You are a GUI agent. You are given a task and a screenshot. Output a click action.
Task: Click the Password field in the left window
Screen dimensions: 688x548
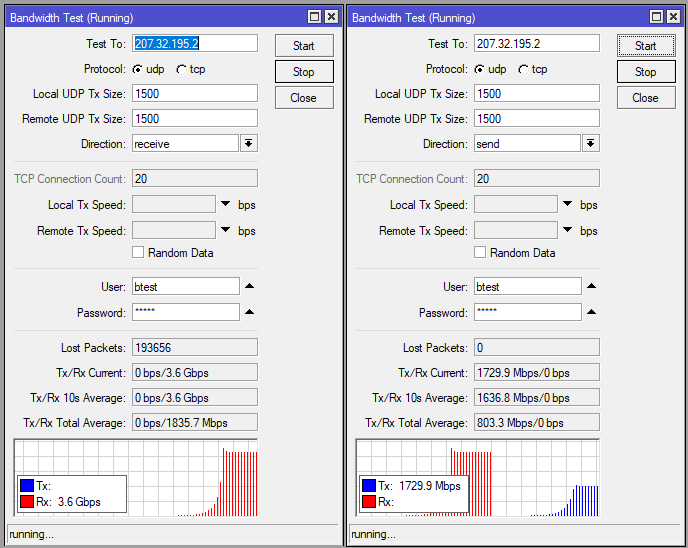[186, 312]
